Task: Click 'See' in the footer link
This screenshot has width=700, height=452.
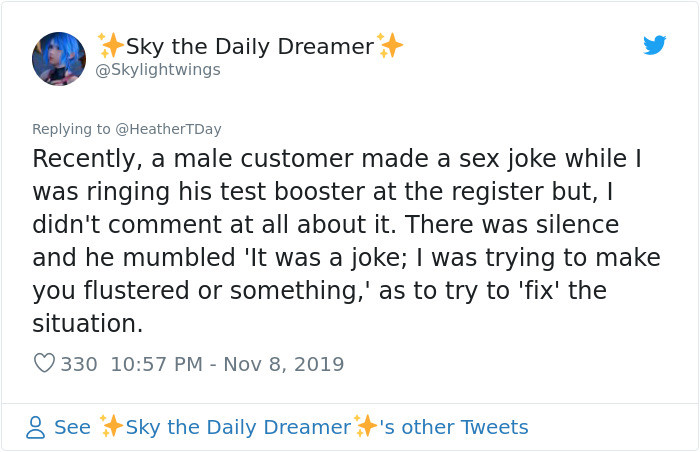Action: [72, 427]
